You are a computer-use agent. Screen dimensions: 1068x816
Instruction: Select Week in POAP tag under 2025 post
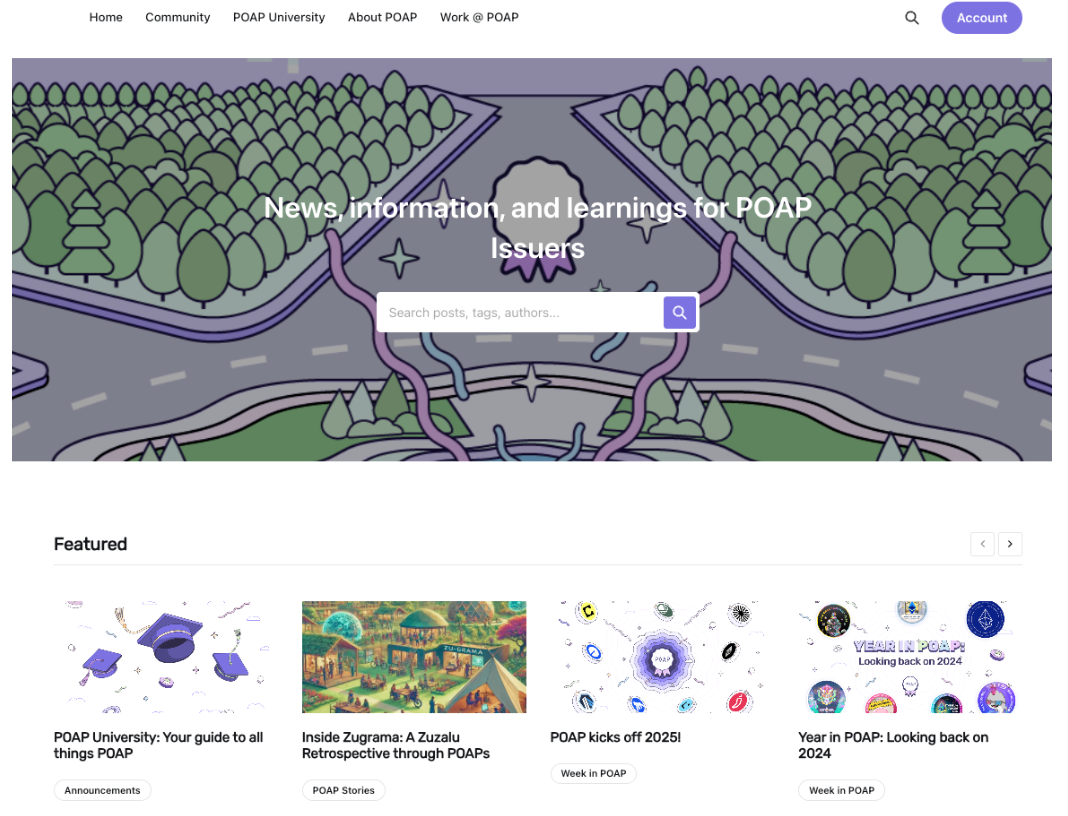tap(593, 773)
